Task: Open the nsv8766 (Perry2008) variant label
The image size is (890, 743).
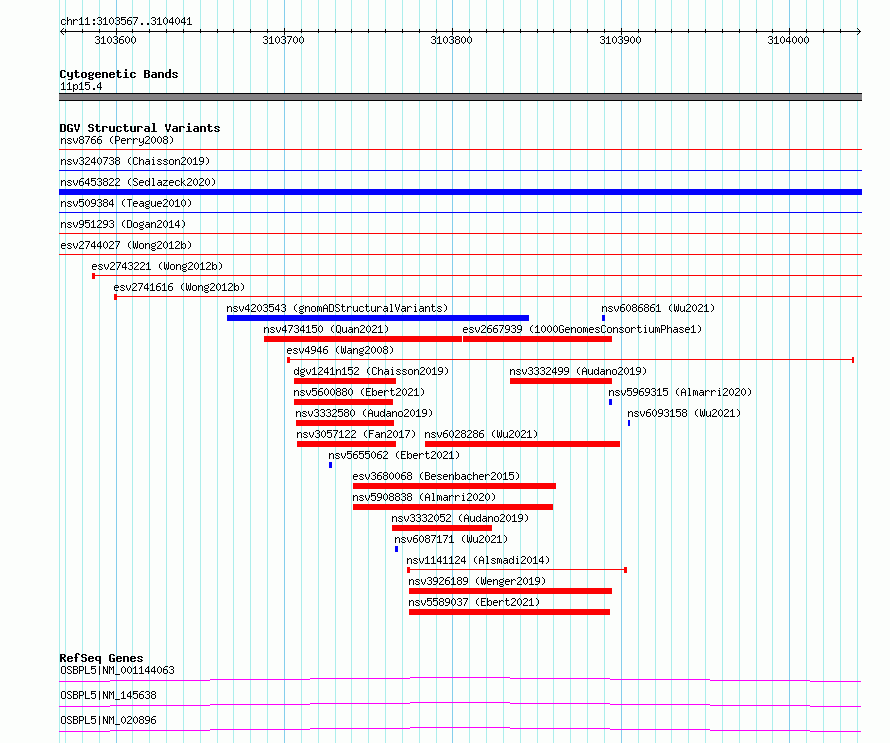Action: 117,140
